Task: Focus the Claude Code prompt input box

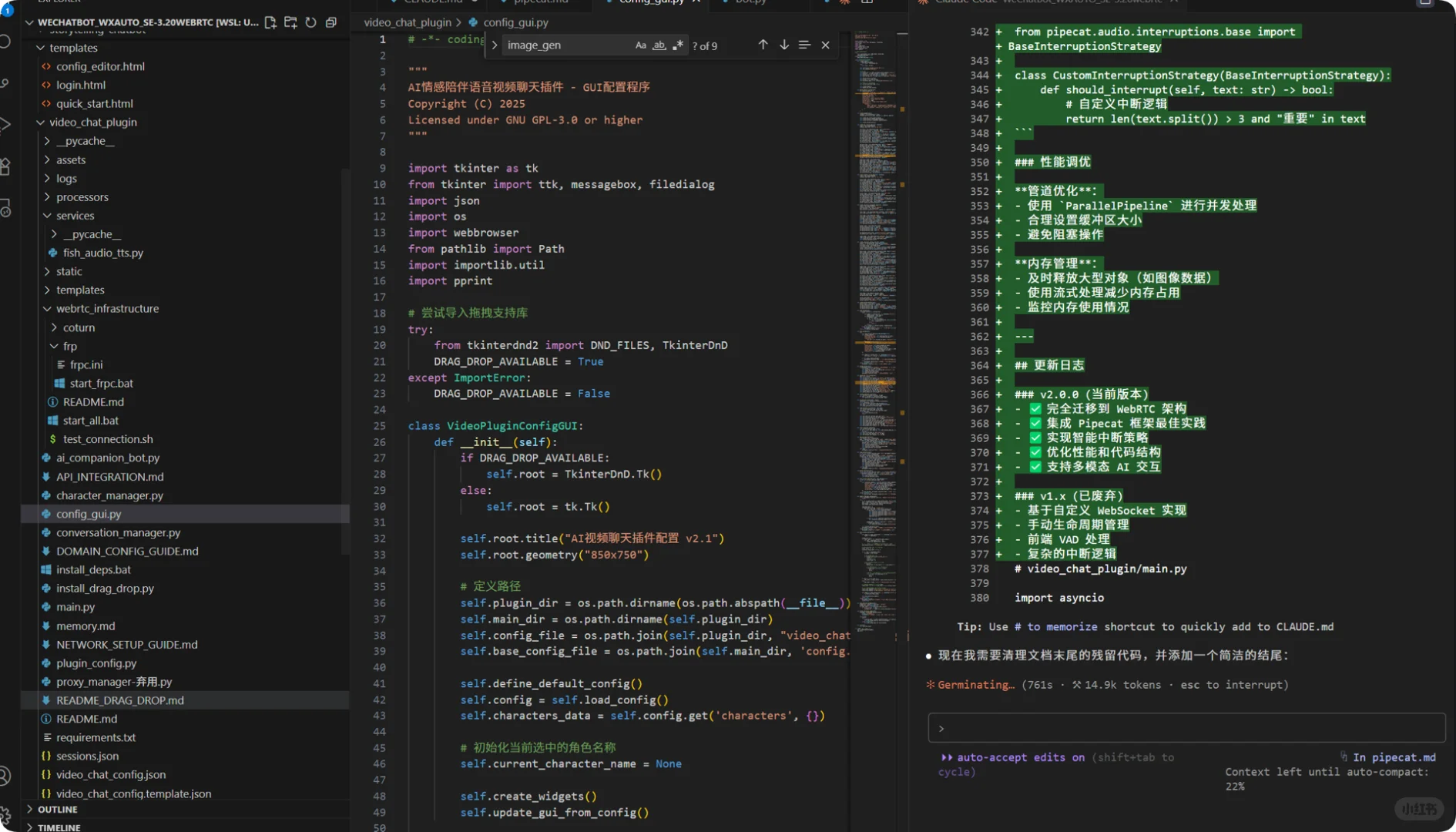Action: 1186,728
